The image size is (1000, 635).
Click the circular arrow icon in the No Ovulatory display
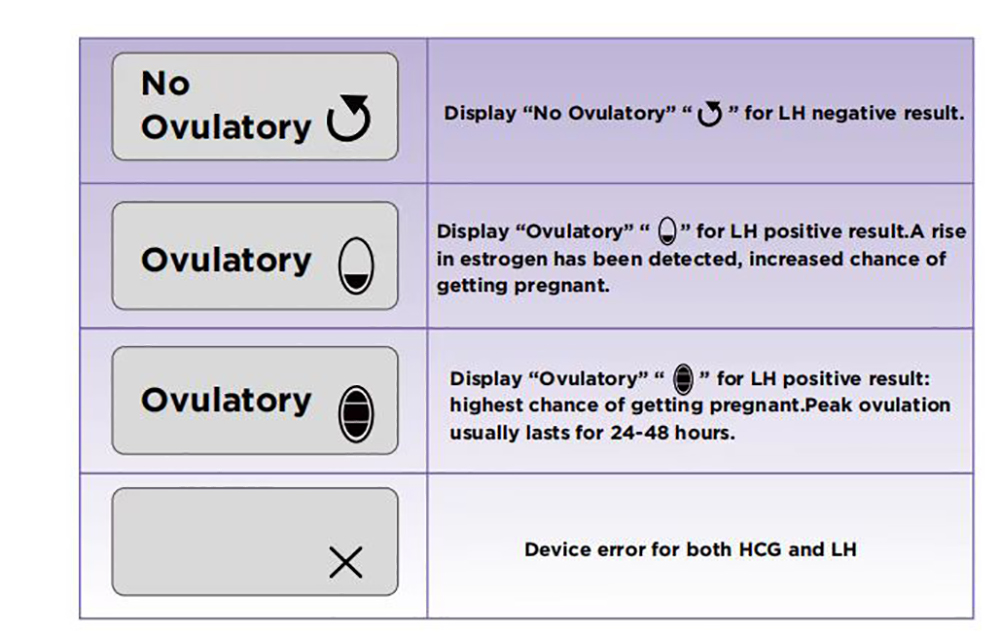[349, 120]
